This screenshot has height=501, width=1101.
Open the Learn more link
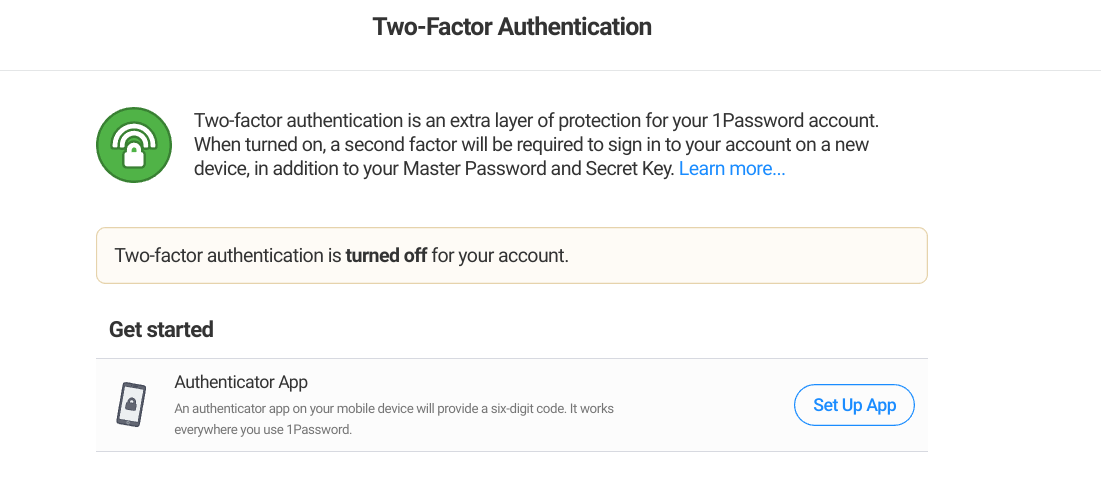(x=732, y=168)
